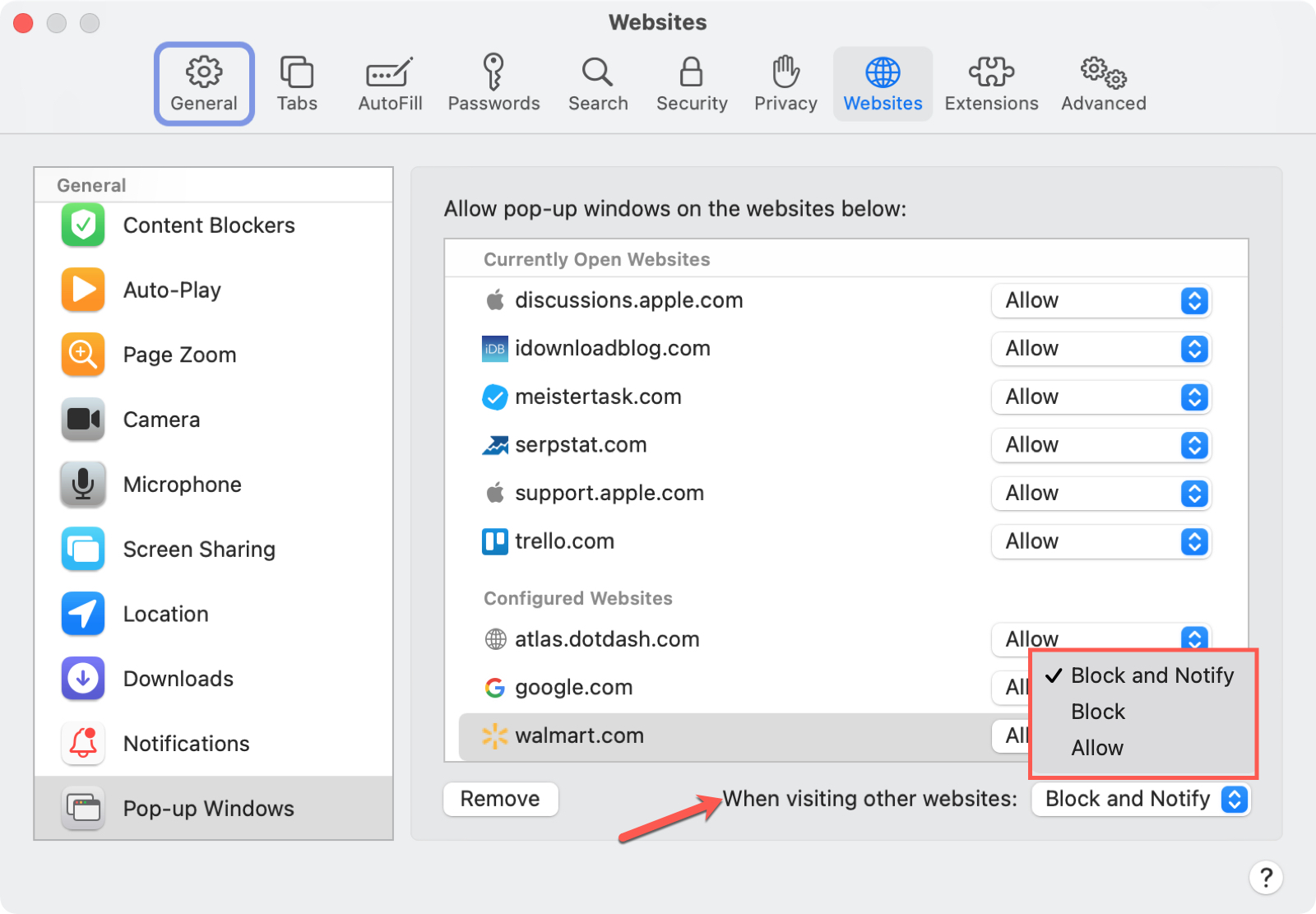Choose Block and Notify from the menu
The image size is (1316, 914).
1143,675
